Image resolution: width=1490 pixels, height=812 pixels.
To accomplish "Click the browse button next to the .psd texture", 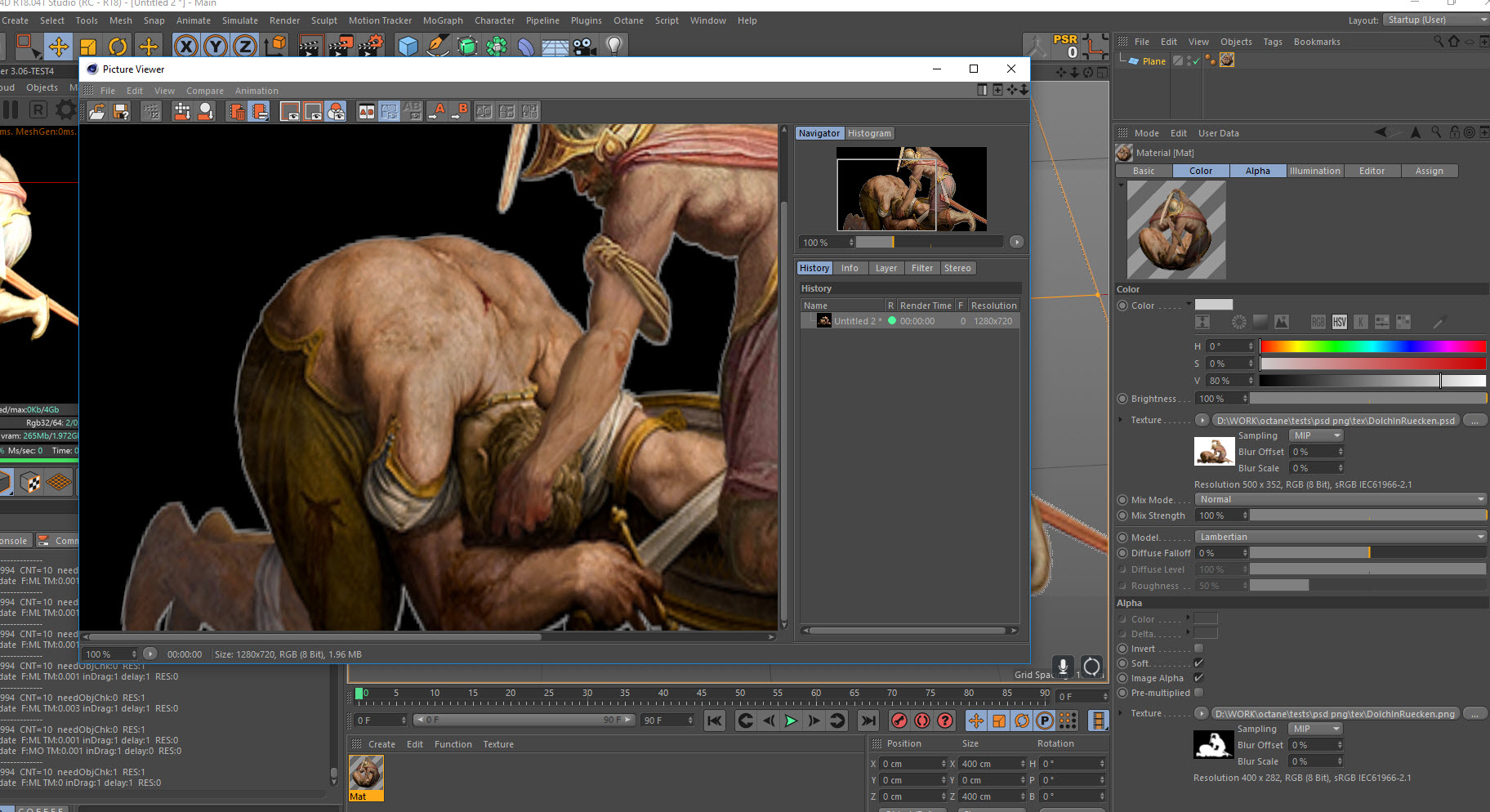I will [x=1474, y=420].
